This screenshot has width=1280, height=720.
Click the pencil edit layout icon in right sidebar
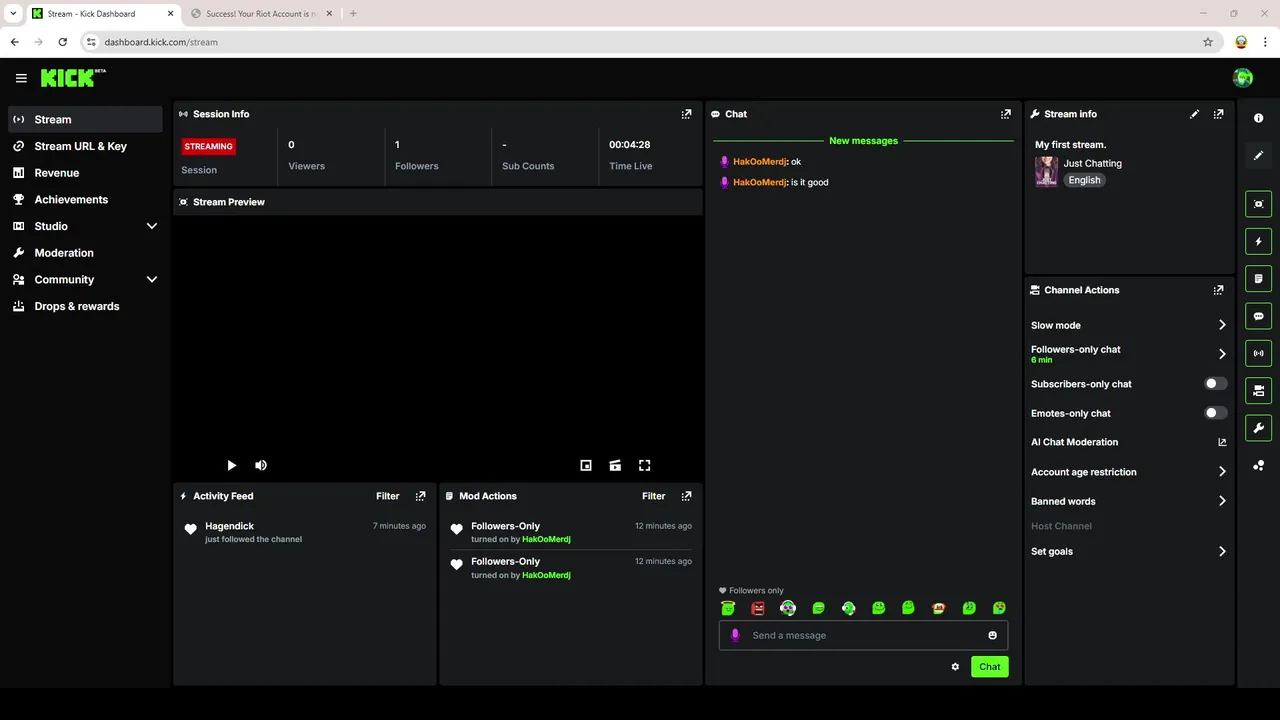1258,156
